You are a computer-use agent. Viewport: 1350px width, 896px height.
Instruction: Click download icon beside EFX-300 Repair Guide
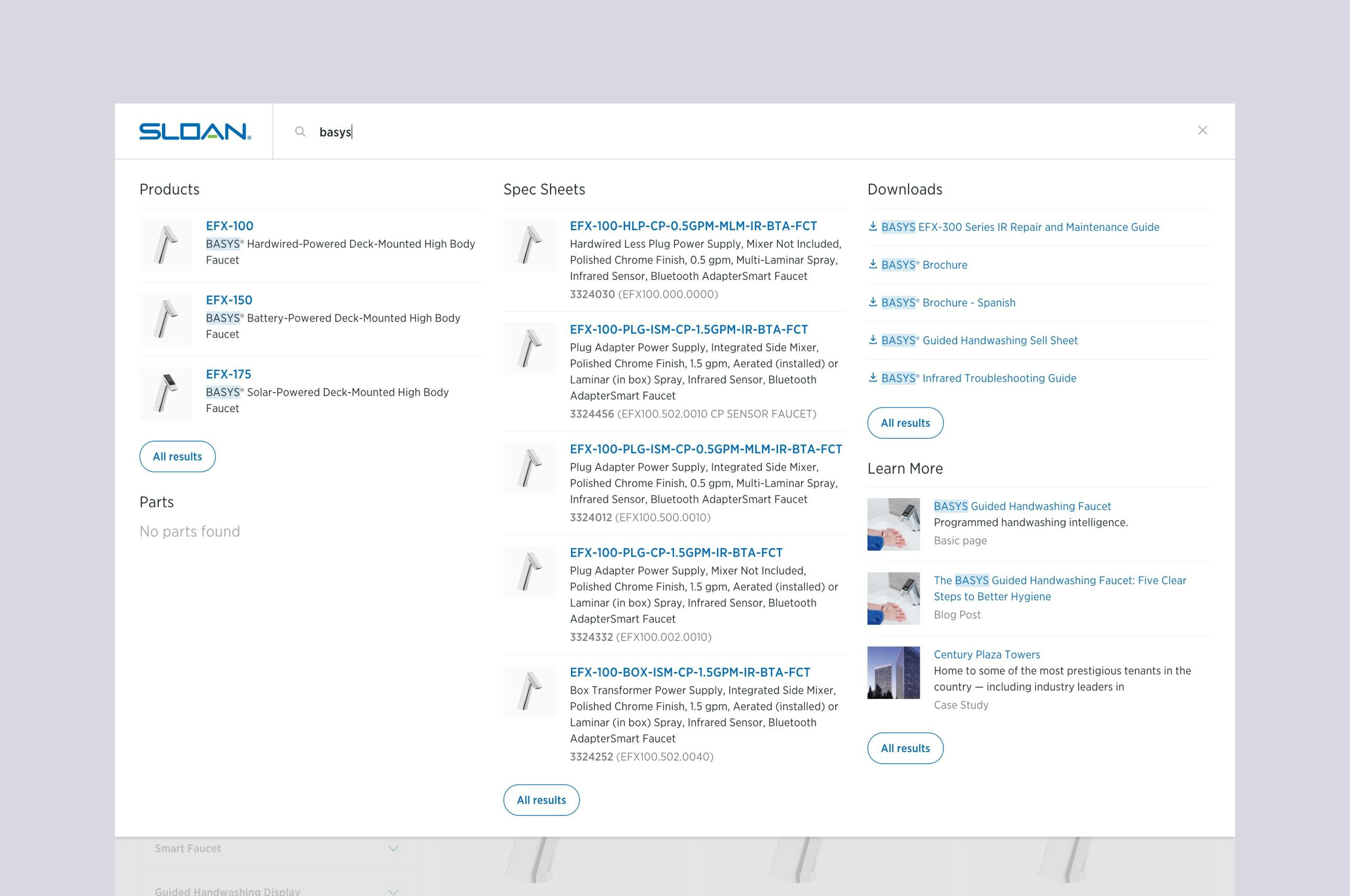[x=873, y=226]
